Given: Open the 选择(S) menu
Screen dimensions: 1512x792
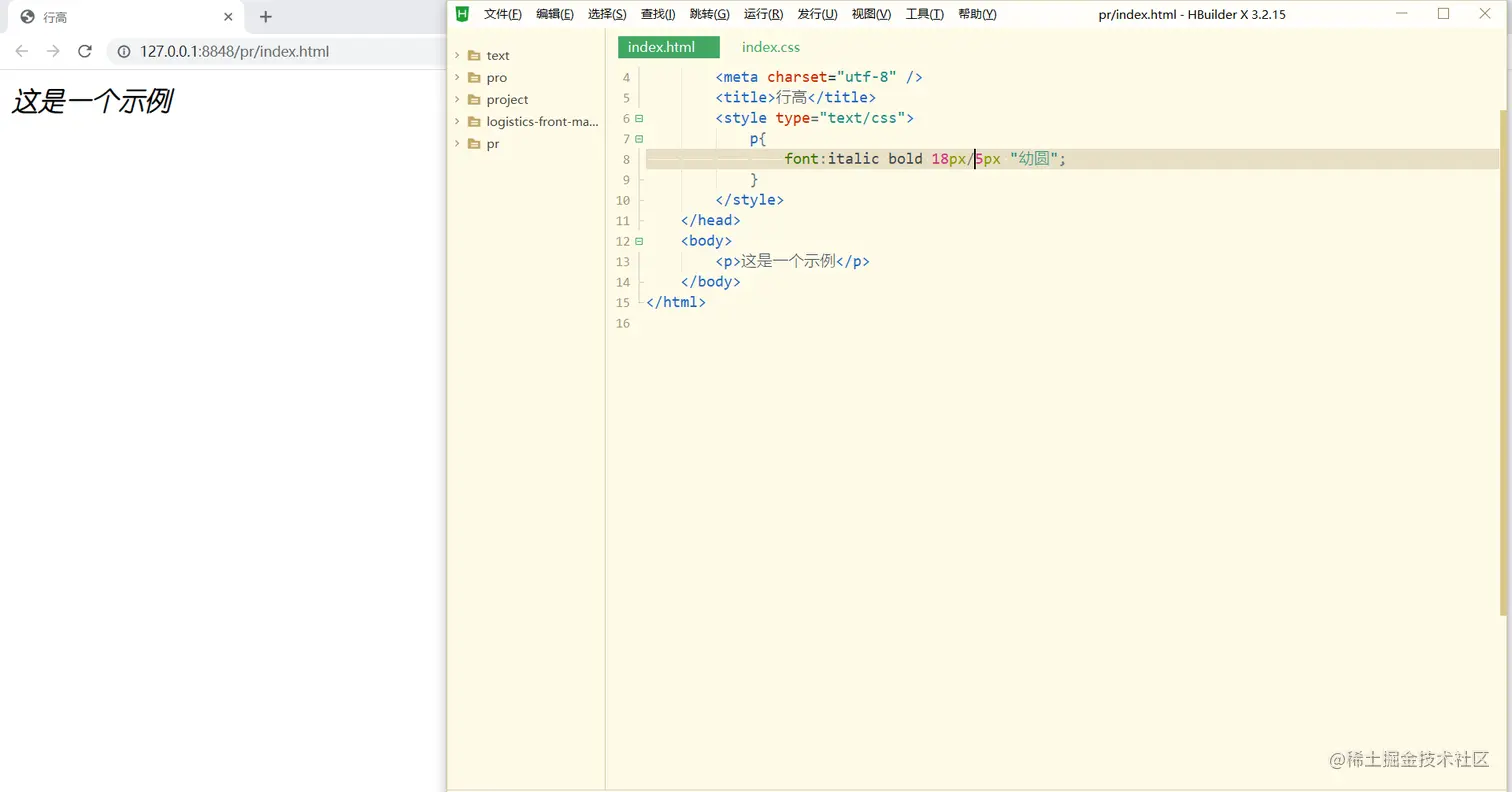Looking at the screenshot, I should click(x=607, y=14).
